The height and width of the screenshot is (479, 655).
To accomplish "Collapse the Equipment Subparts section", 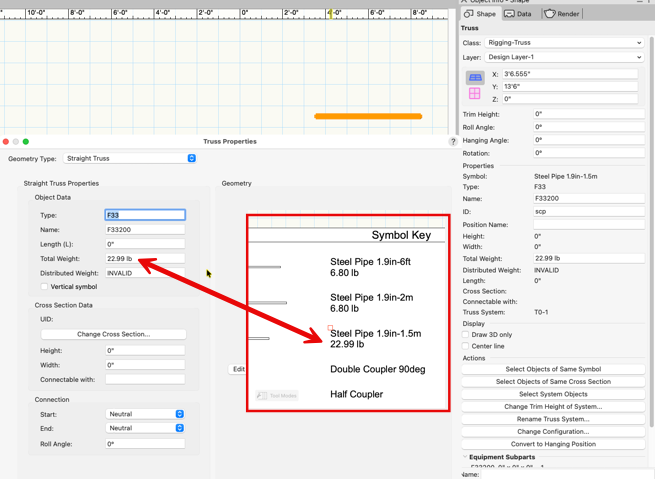I will pos(465,457).
